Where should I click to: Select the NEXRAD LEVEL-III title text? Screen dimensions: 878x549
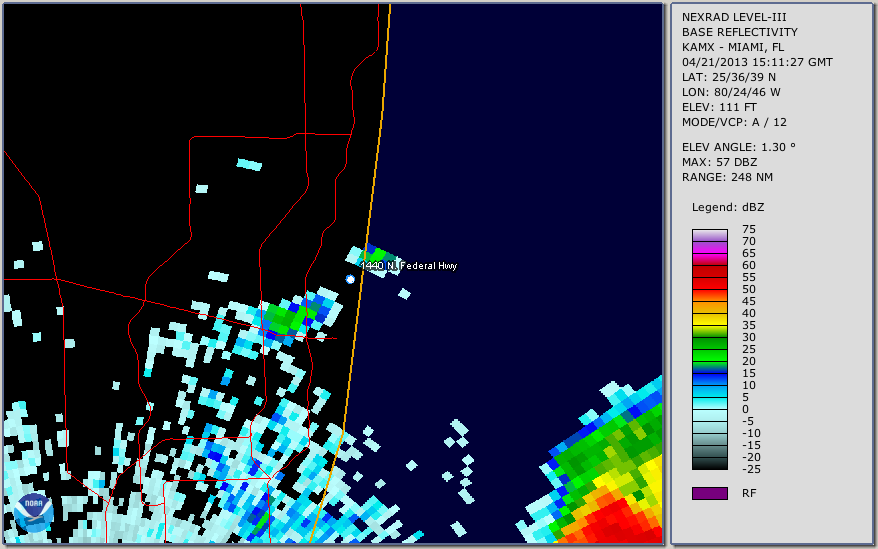[734, 17]
